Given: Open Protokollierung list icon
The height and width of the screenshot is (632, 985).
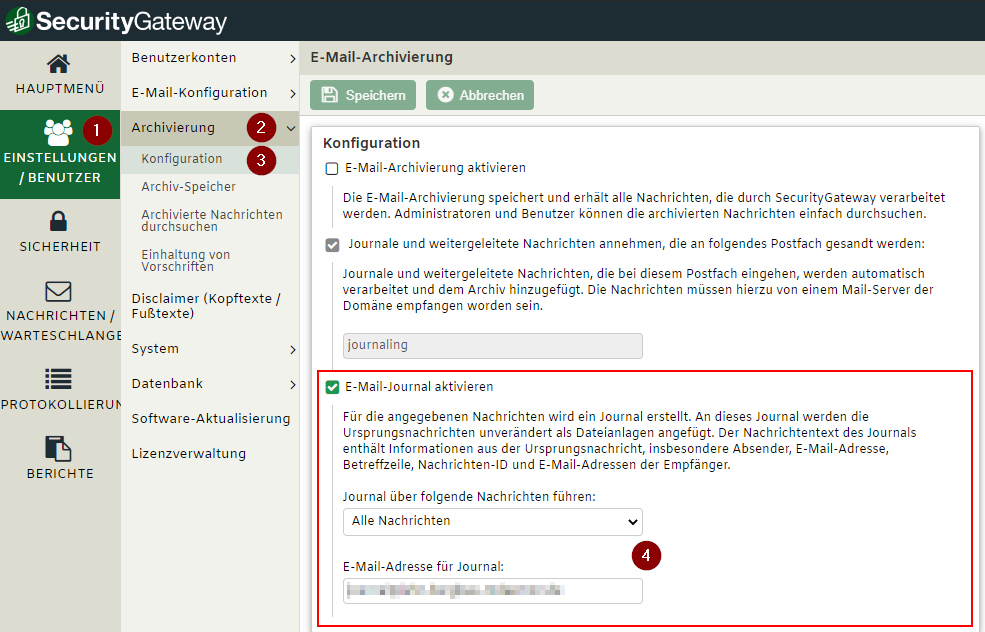Looking at the screenshot, I should [x=59, y=378].
